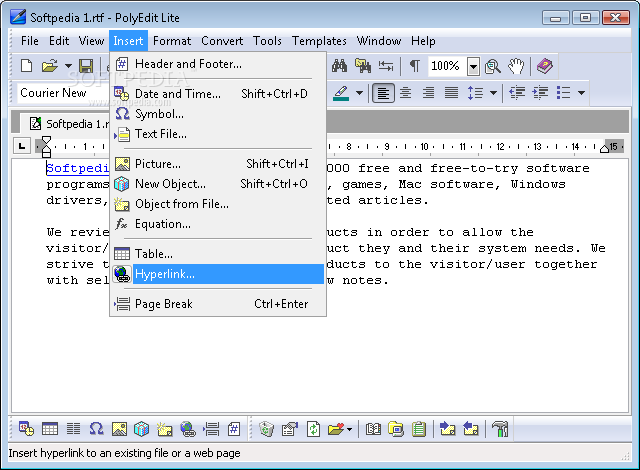Select Object from File menu item
The height and width of the screenshot is (470, 640).
218,204
